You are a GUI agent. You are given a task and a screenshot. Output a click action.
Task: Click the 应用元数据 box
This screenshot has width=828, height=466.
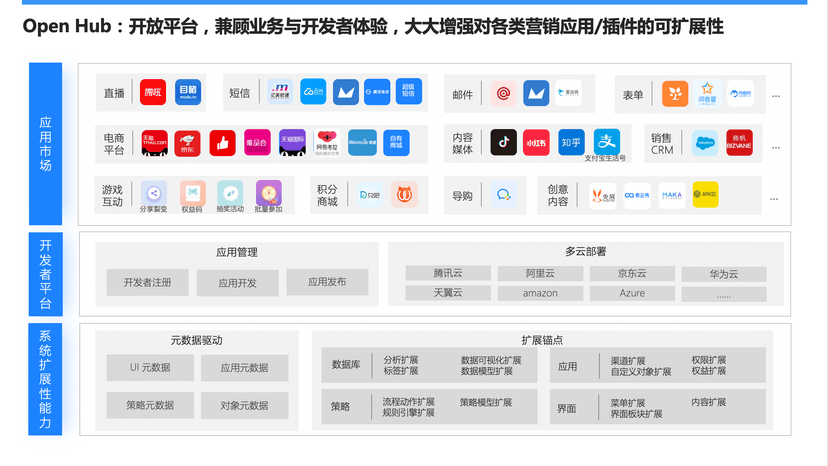(x=244, y=368)
